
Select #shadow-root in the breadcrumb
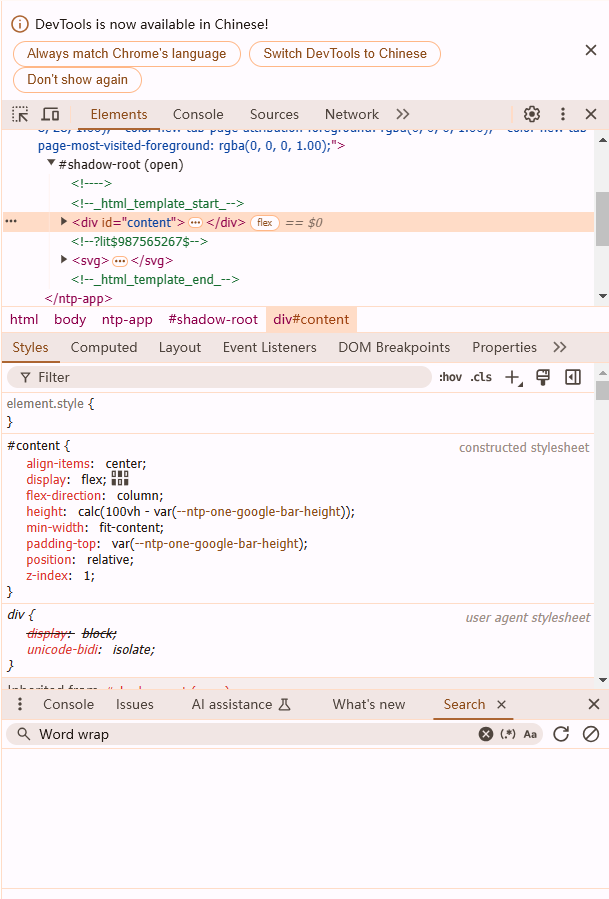point(213,319)
